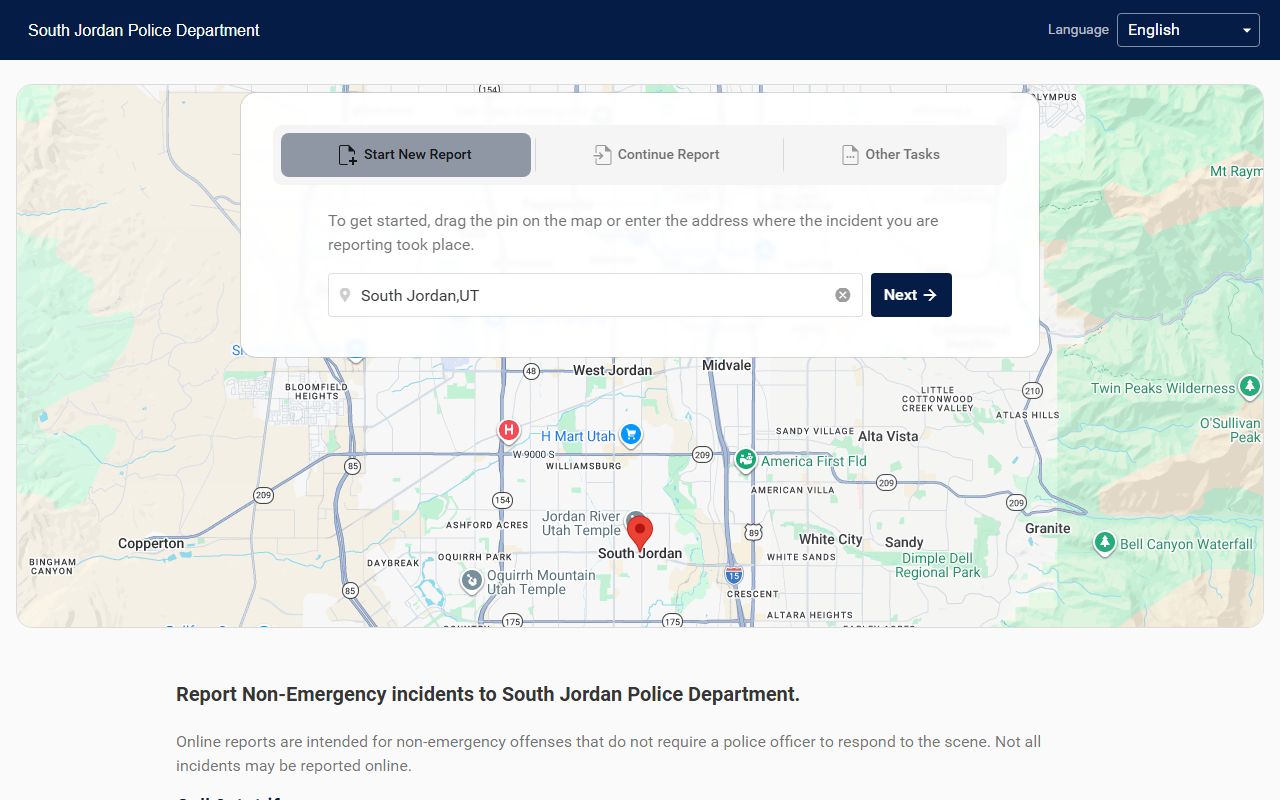The width and height of the screenshot is (1280, 800).
Task: Click the Twin Peaks Wilderness tree marker
Action: point(1249,386)
